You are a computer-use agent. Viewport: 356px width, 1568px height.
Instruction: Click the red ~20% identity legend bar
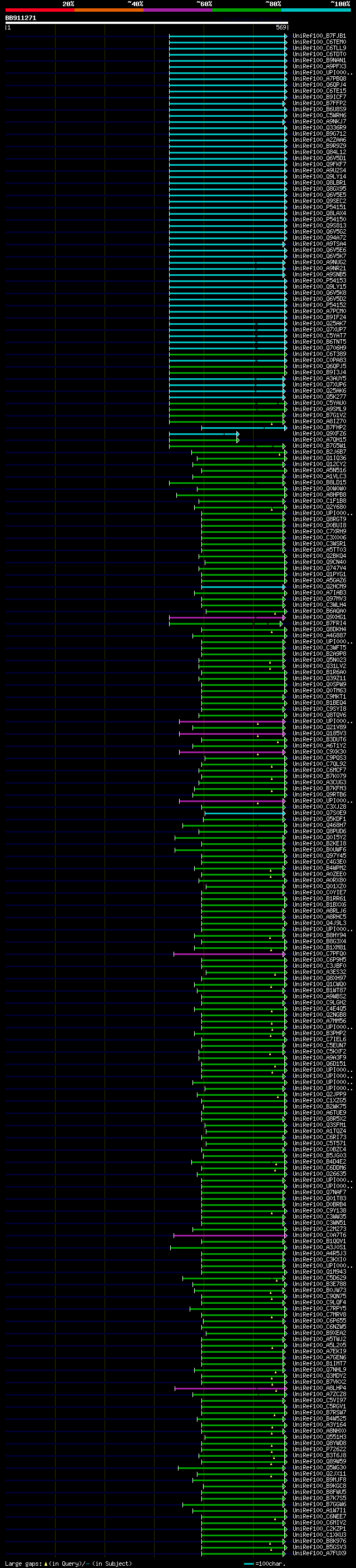click(x=39, y=10)
